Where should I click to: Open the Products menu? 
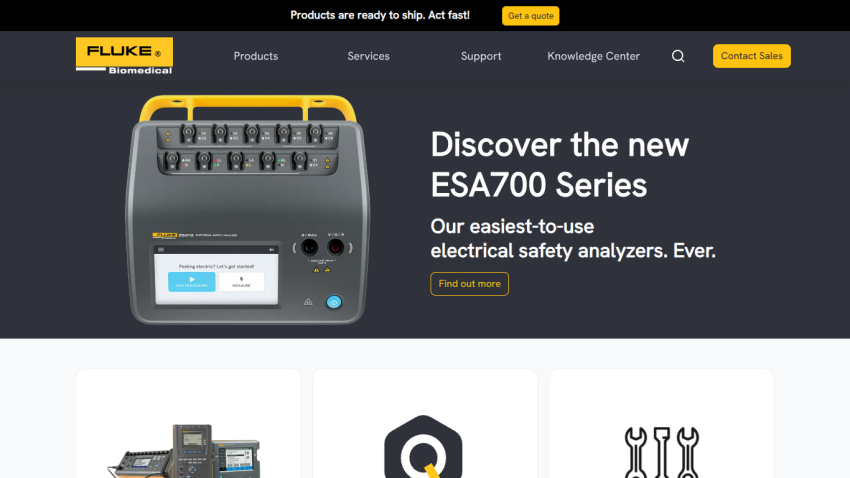pyautogui.click(x=256, y=56)
